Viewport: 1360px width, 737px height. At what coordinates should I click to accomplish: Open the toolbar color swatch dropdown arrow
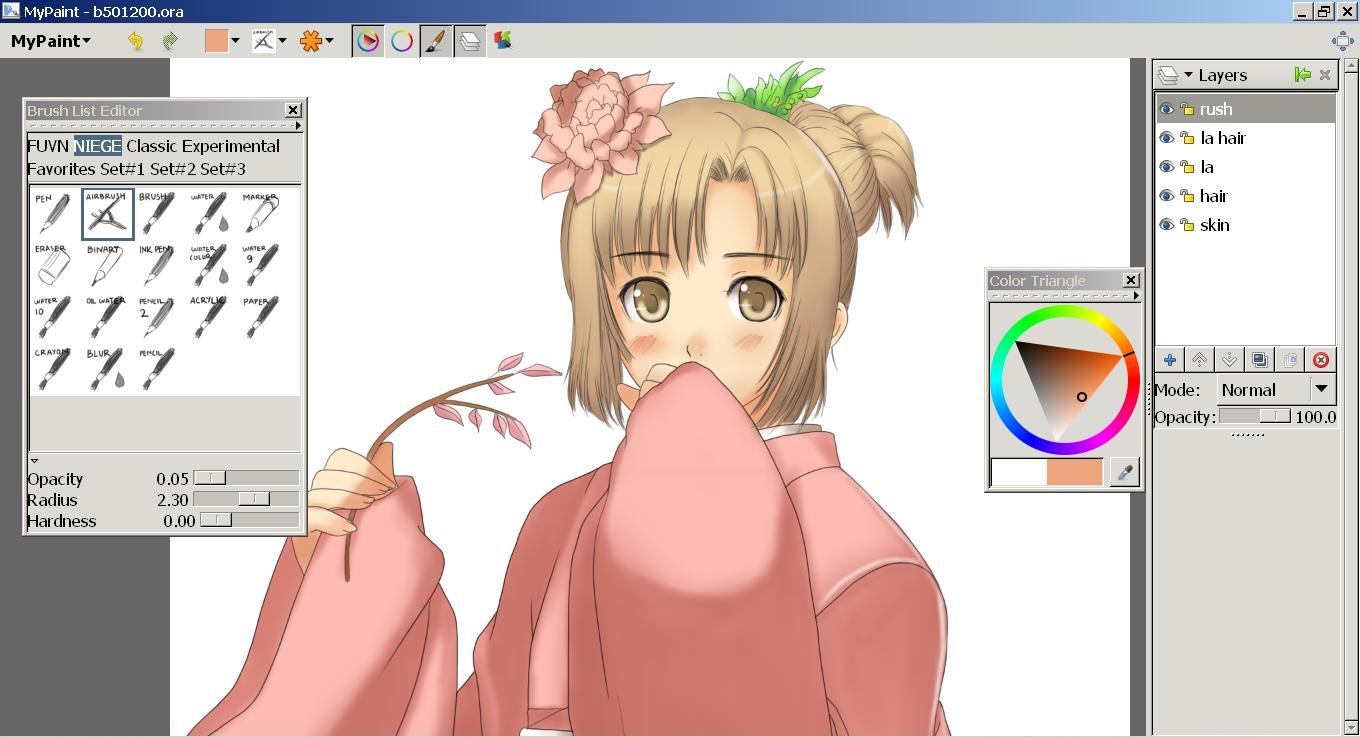(235, 41)
